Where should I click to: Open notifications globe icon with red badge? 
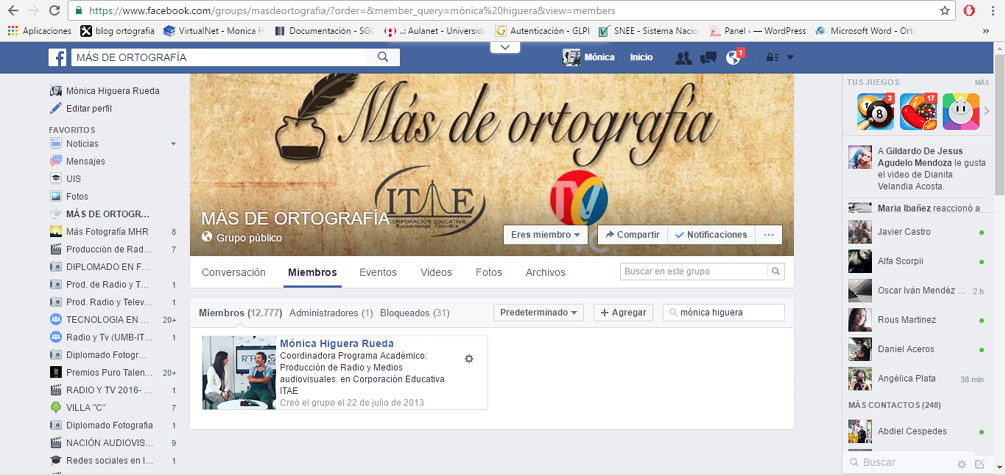(733, 58)
